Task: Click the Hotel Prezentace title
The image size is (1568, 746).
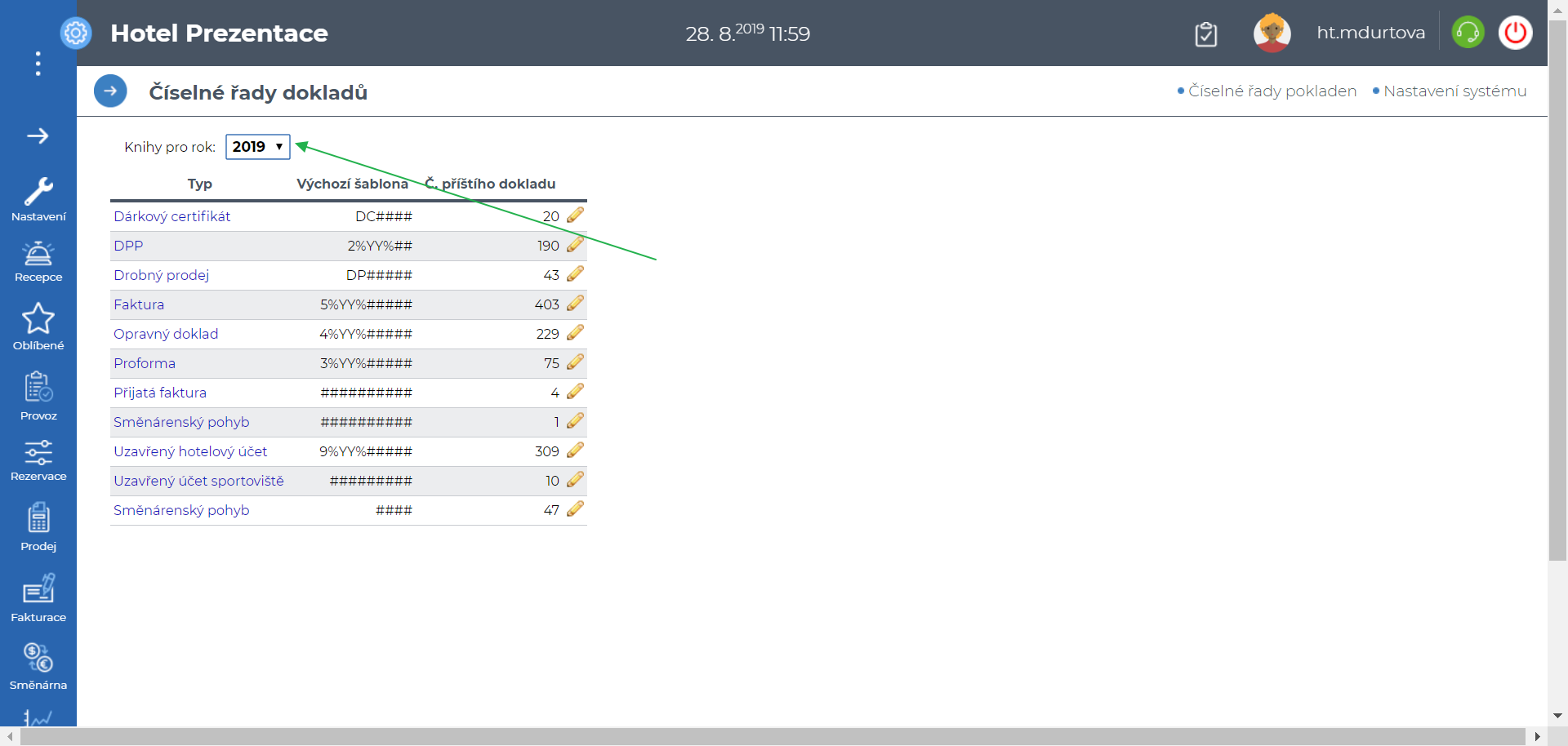Action: tap(219, 33)
